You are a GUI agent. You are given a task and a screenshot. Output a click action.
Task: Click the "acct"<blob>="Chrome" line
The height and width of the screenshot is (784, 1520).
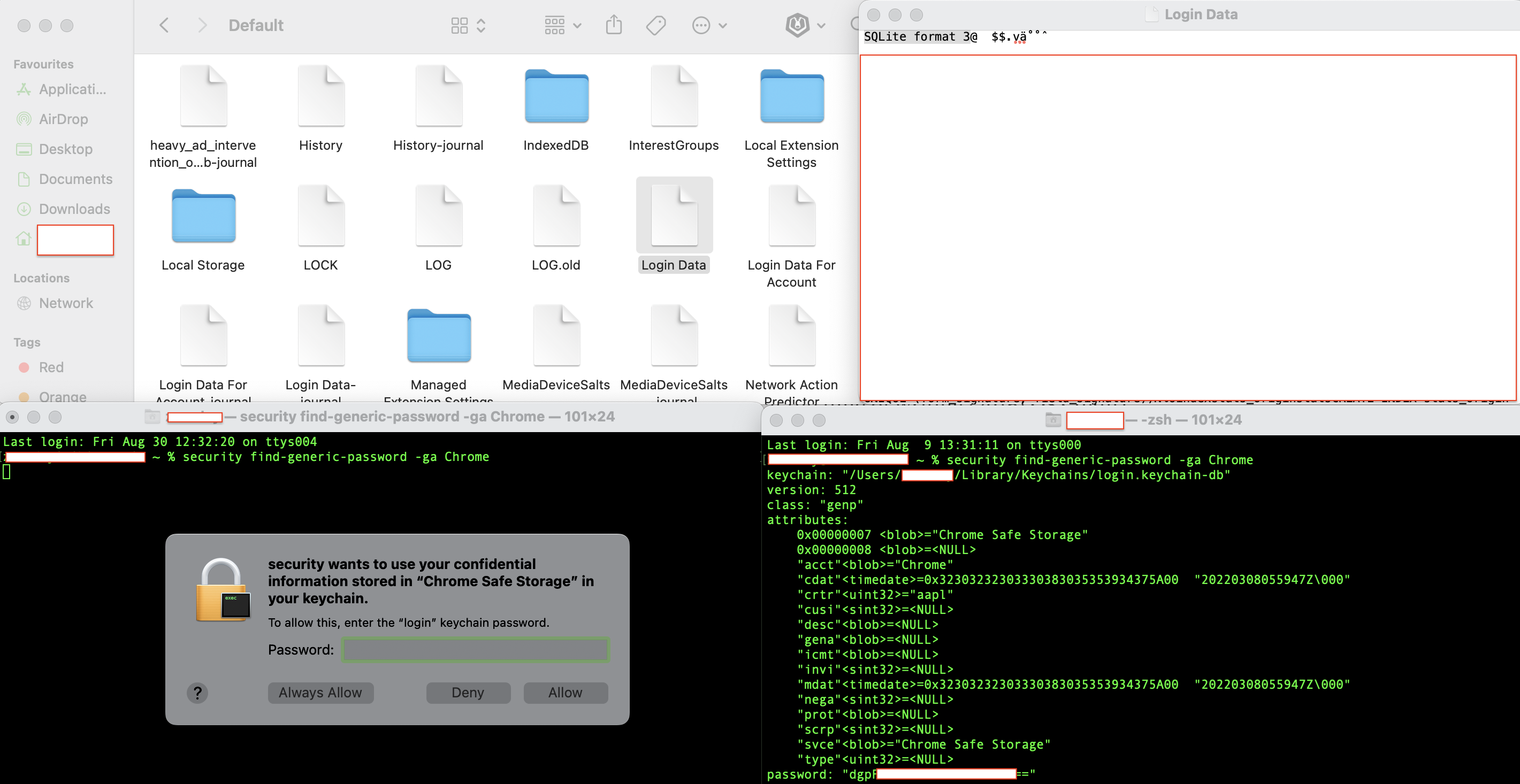tap(875, 565)
